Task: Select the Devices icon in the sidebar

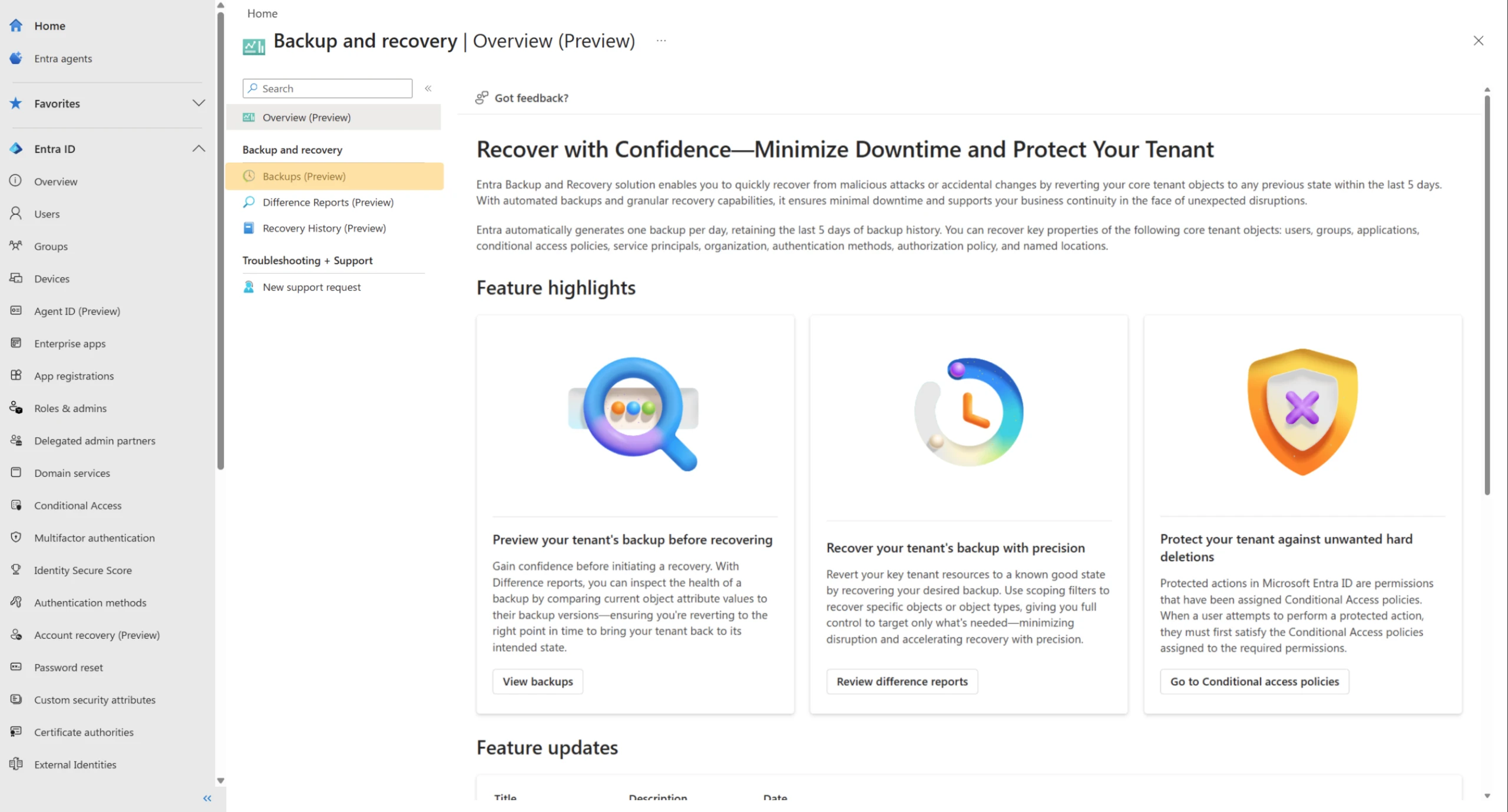Action: 16,278
